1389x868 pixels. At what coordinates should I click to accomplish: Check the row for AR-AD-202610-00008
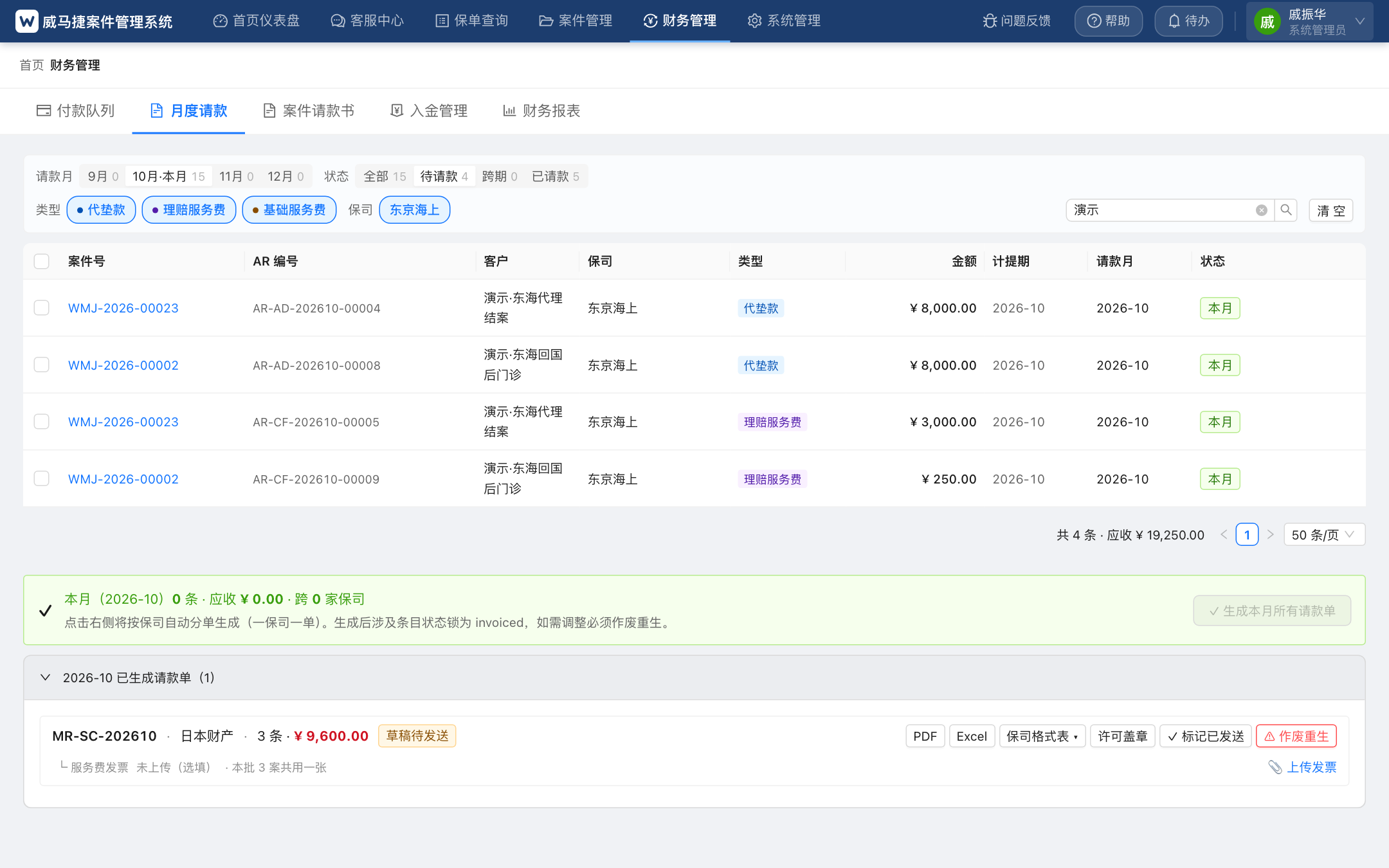pos(42,365)
